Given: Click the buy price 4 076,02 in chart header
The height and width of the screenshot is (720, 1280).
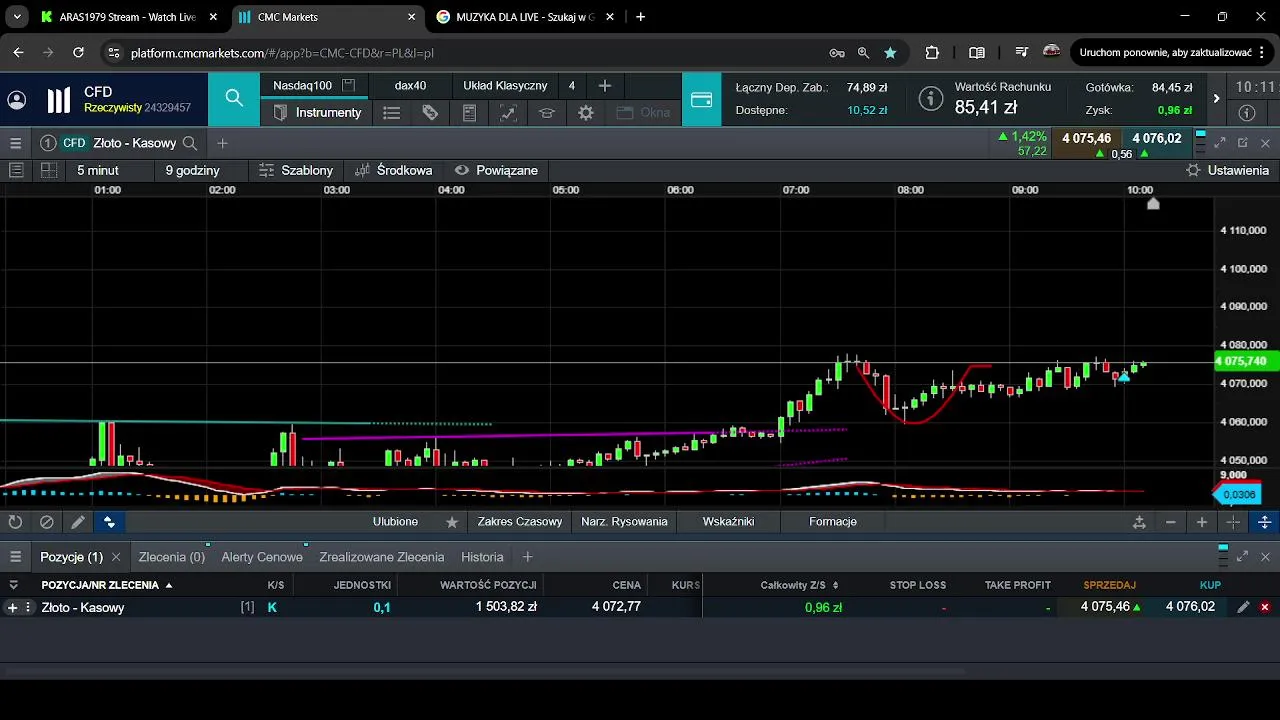Looking at the screenshot, I should tap(1156, 138).
